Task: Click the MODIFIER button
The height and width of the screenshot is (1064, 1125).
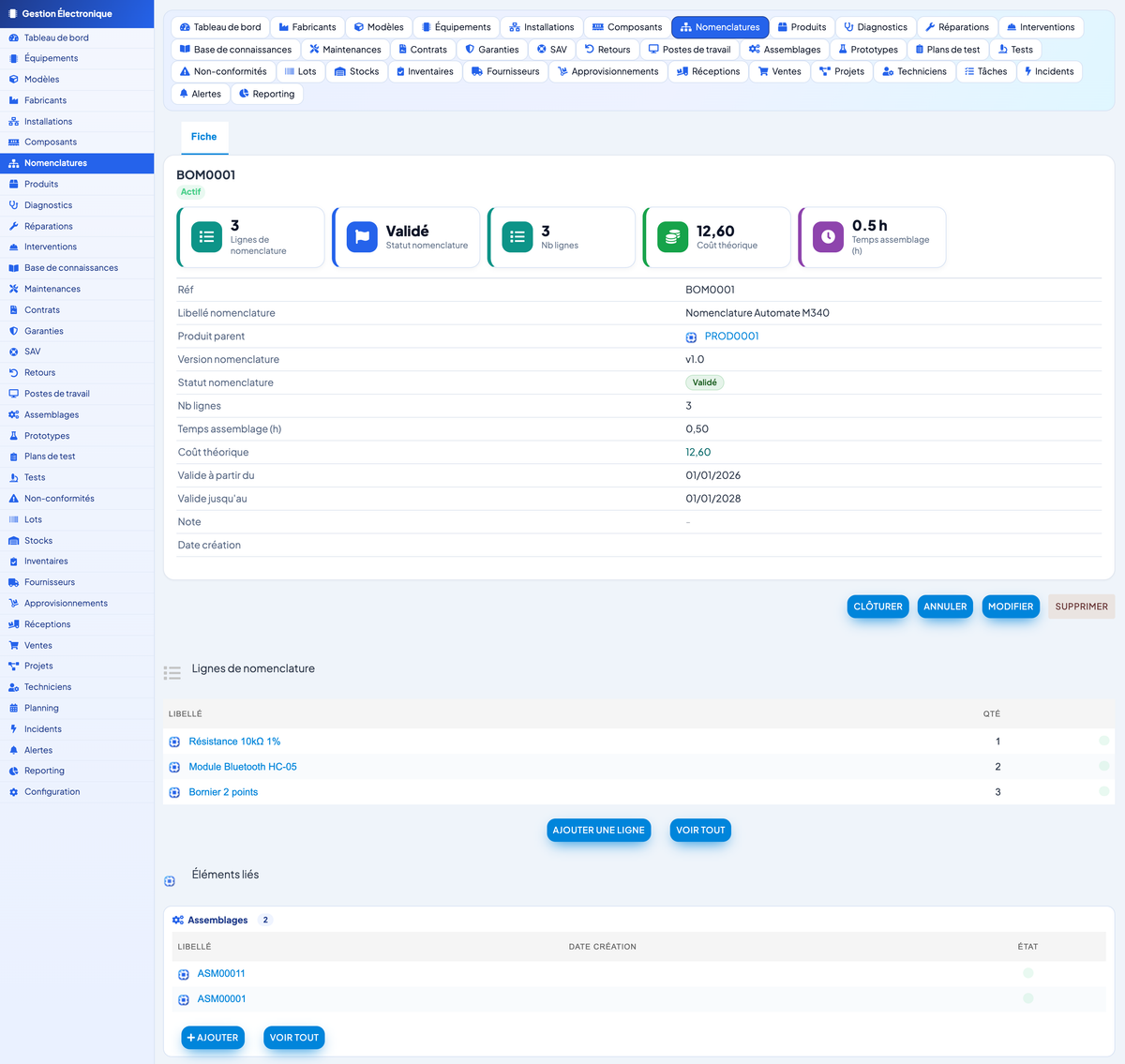Action: click(x=1011, y=607)
